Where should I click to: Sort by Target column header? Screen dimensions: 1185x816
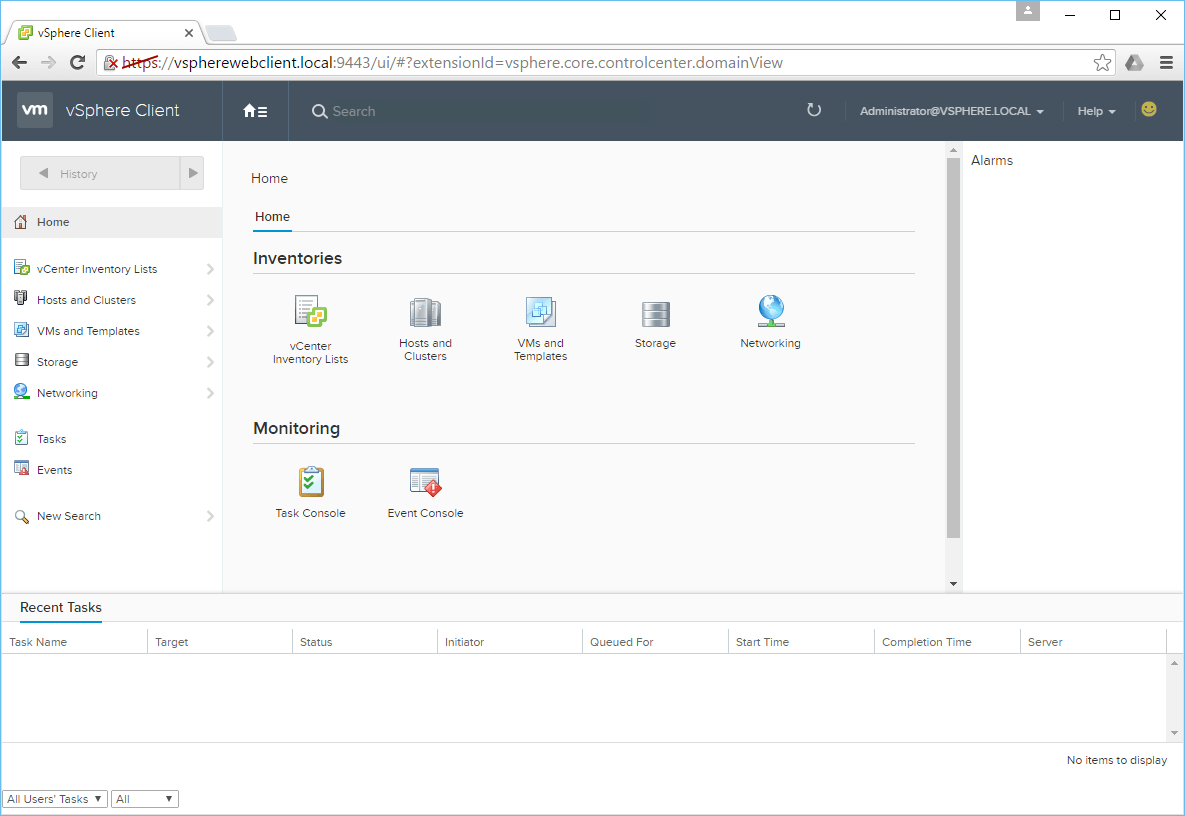[x=219, y=641]
